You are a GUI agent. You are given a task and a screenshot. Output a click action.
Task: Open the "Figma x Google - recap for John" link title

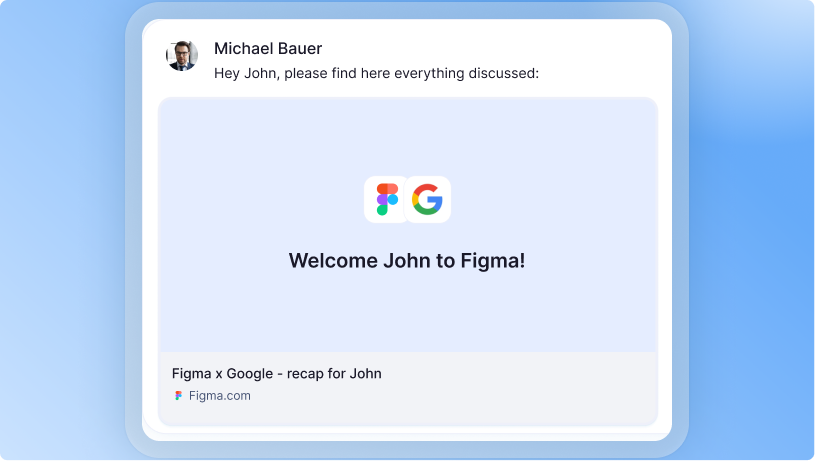tap(277, 374)
